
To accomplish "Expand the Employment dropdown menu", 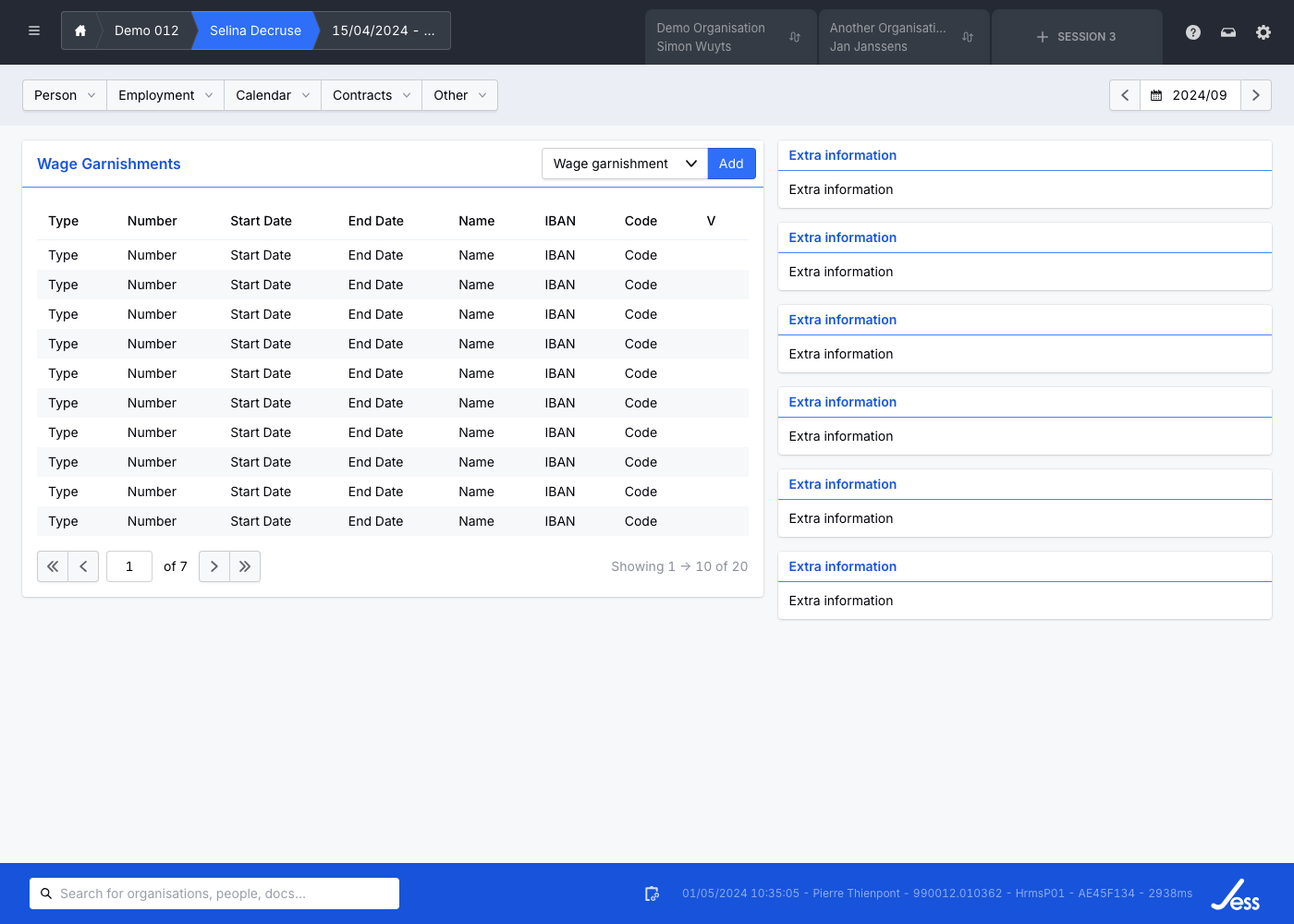I will point(165,95).
